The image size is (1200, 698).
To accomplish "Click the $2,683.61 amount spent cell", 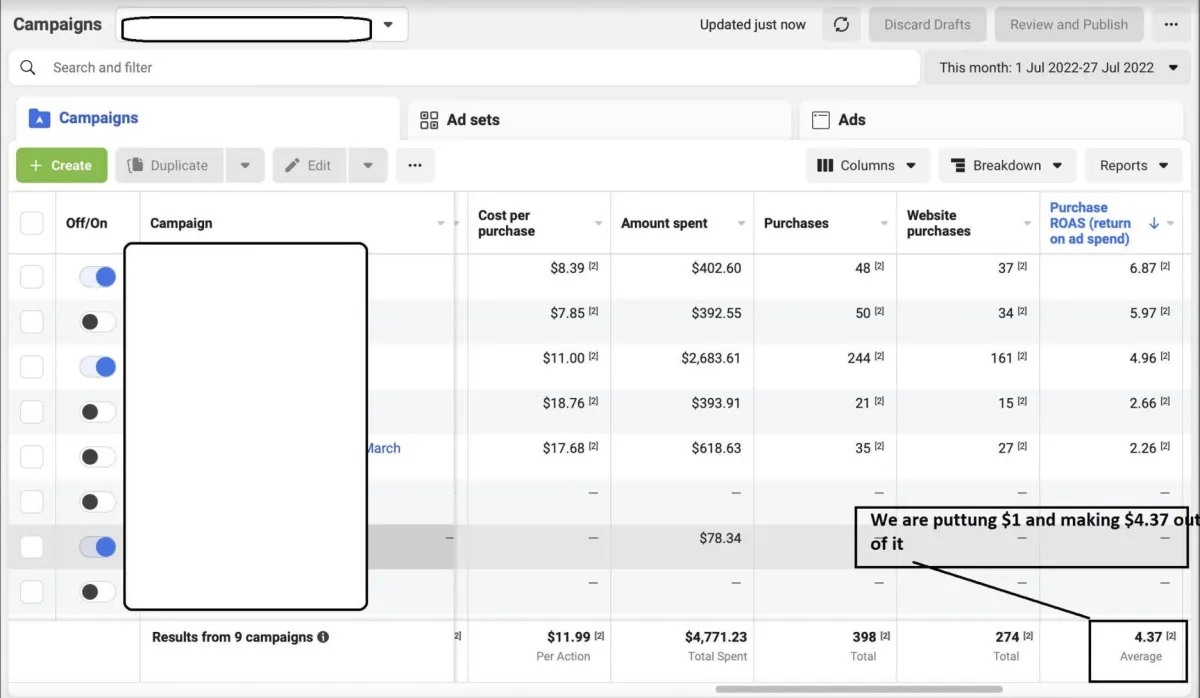I will [x=711, y=358].
